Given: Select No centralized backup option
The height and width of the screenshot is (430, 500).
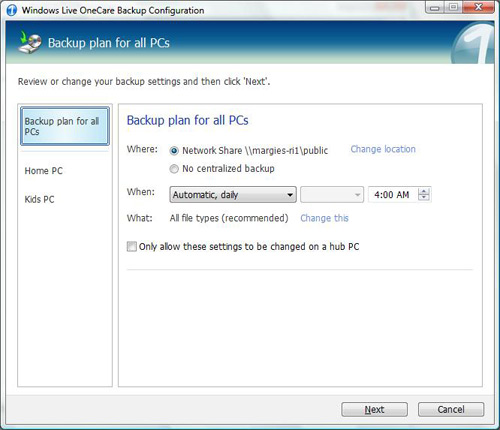Looking at the screenshot, I should pyautogui.click(x=174, y=169).
